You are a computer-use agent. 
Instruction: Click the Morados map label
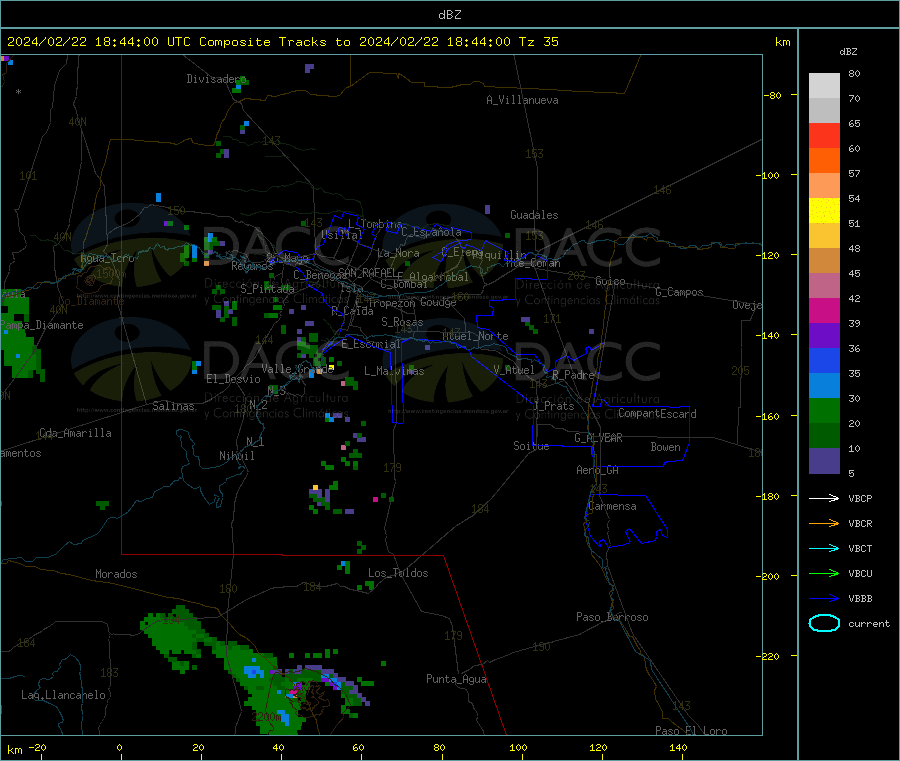click(116, 574)
